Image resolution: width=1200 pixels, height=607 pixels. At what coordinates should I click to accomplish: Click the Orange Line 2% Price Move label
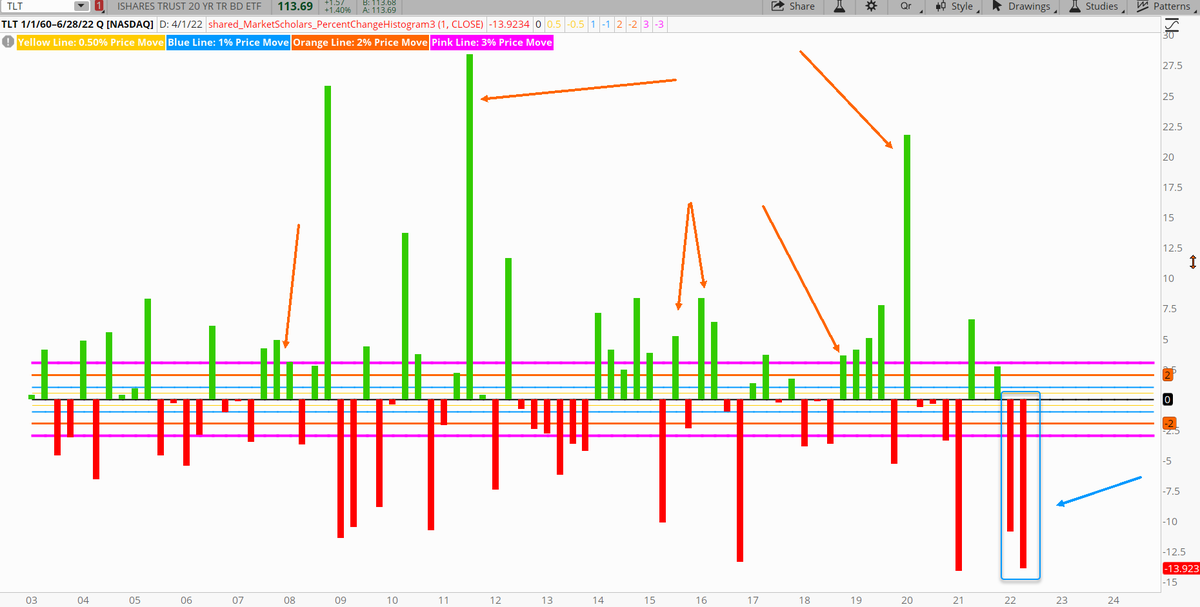360,43
